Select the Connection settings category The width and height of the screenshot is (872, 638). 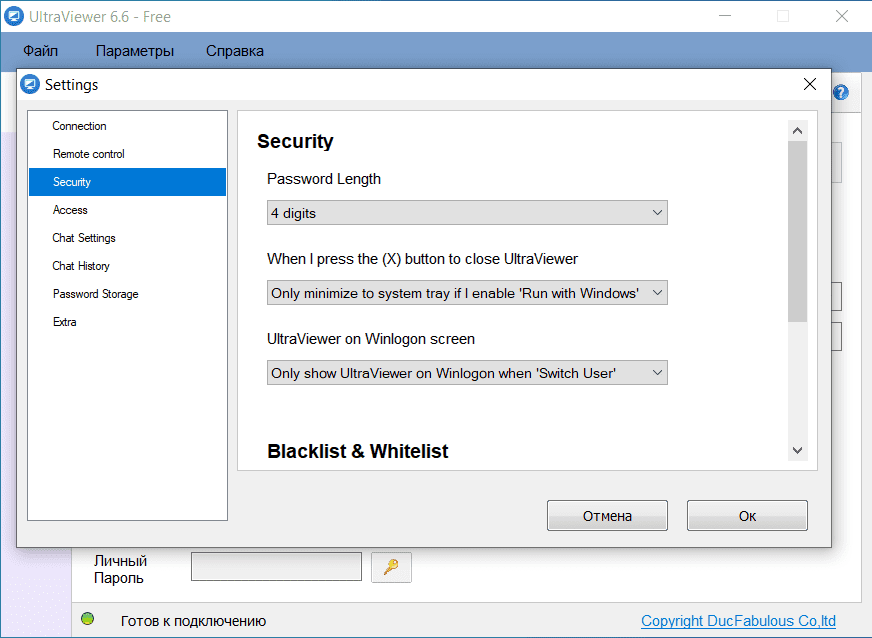(80, 126)
